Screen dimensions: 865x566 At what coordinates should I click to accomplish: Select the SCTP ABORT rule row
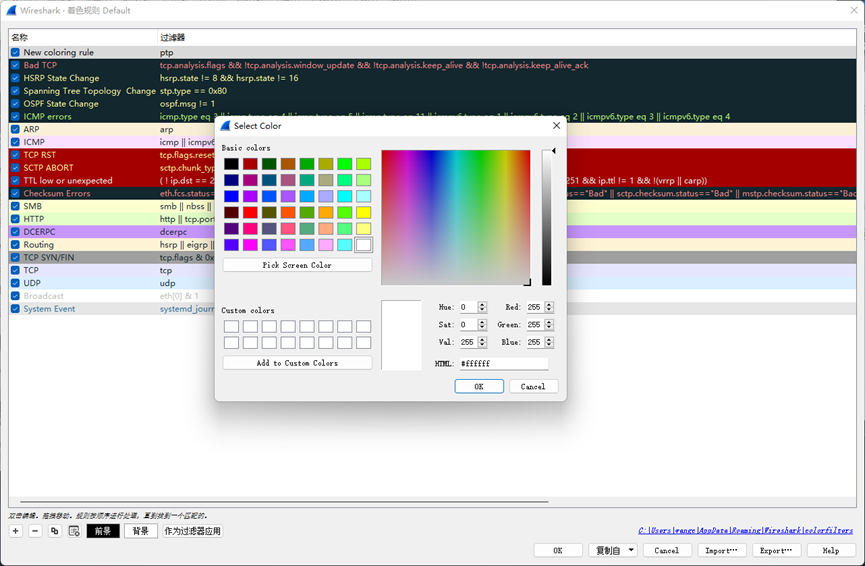pos(432,168)
